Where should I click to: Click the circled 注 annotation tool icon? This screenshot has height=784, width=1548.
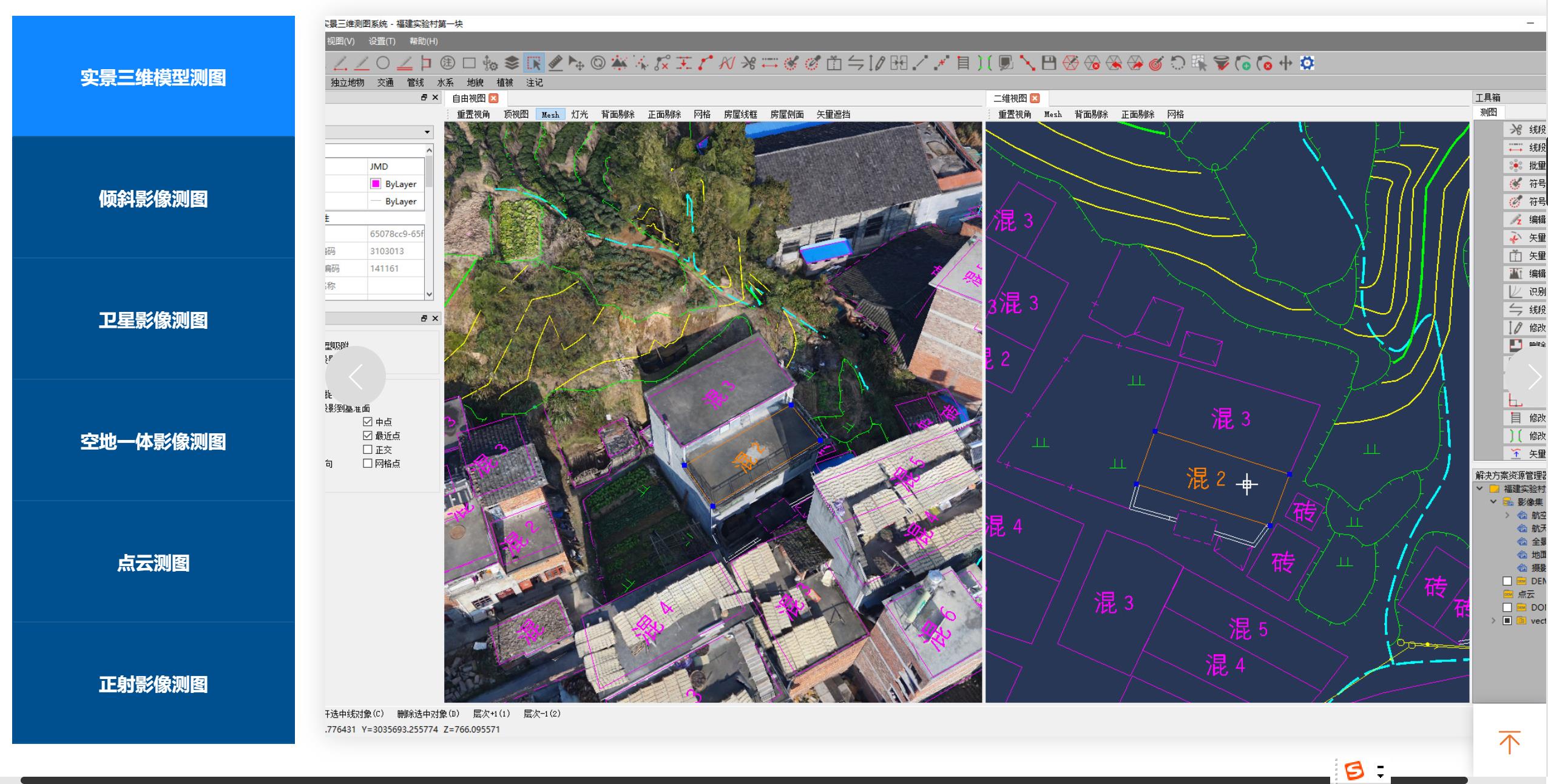[447, 63]
